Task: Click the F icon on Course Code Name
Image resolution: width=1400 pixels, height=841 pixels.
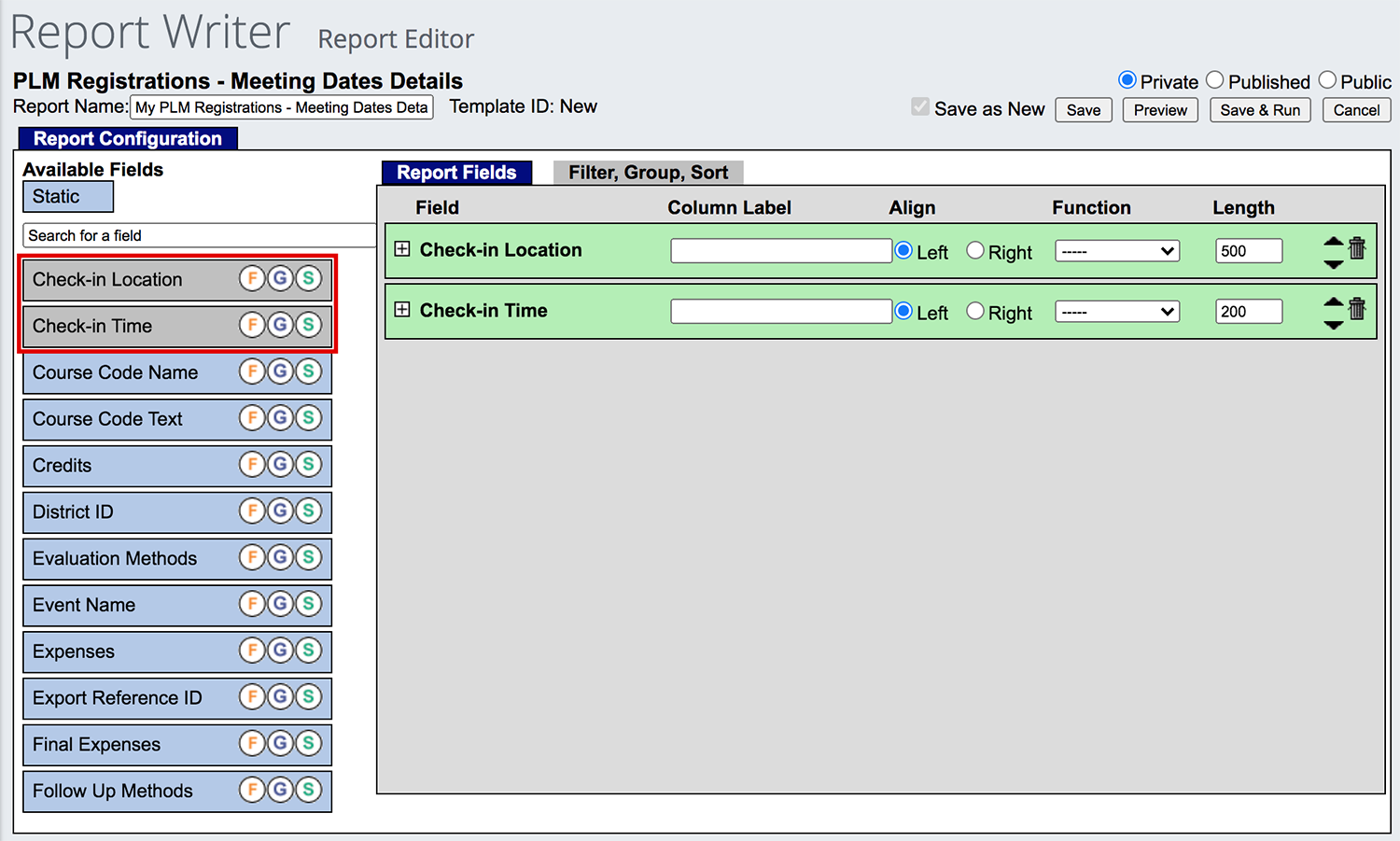Action: tap(252, 371)
